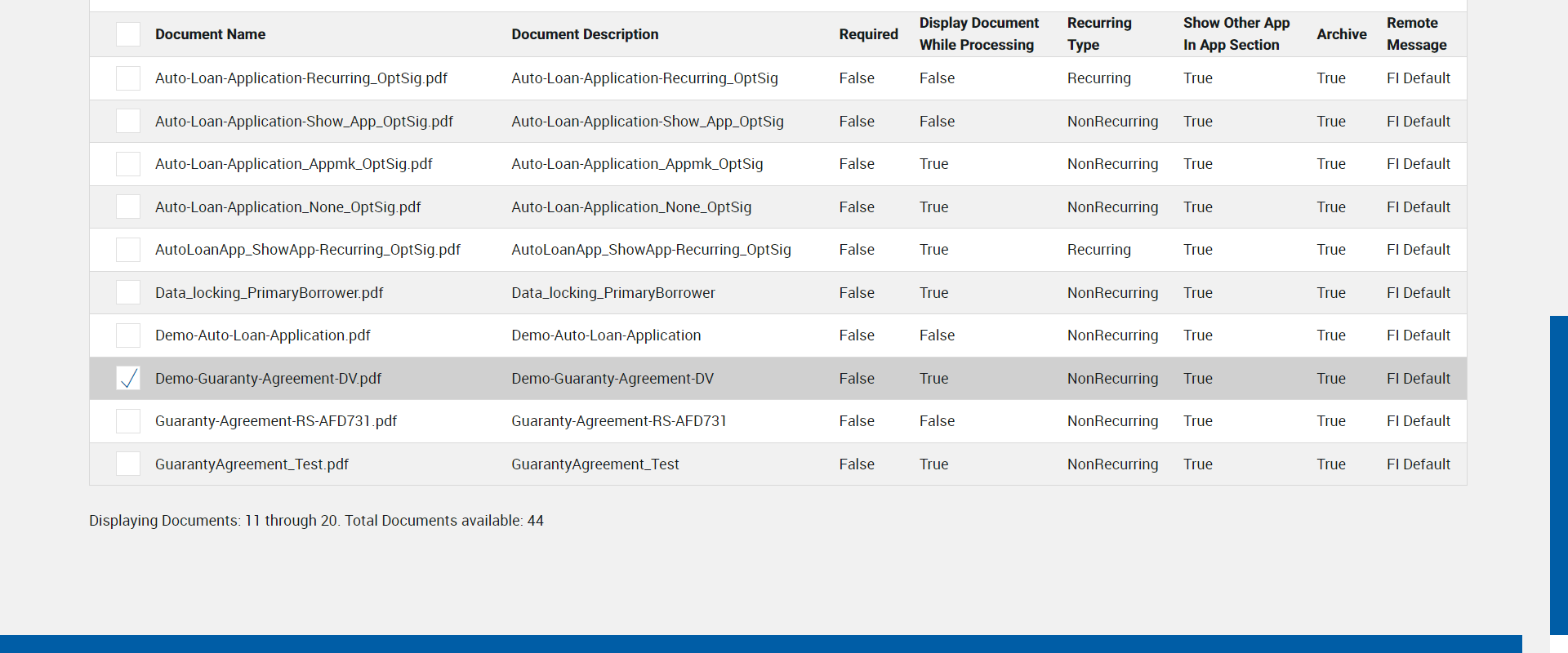Viewport: 1568px width, 653px height.
Task: Check the select-all checkbox in the table header
Action: (128, 34)
